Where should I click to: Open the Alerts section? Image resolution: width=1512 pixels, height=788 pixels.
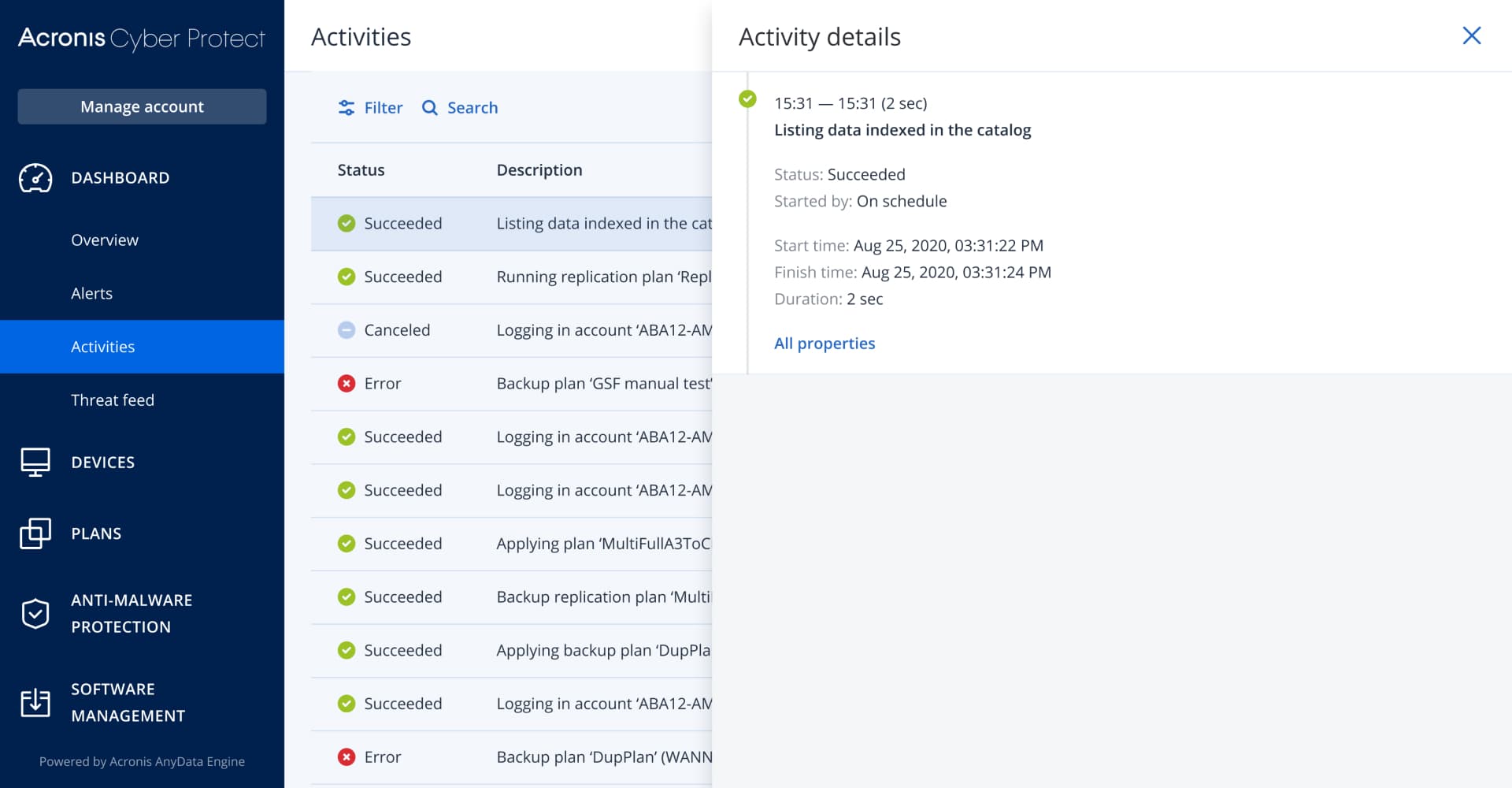point(92,292)
